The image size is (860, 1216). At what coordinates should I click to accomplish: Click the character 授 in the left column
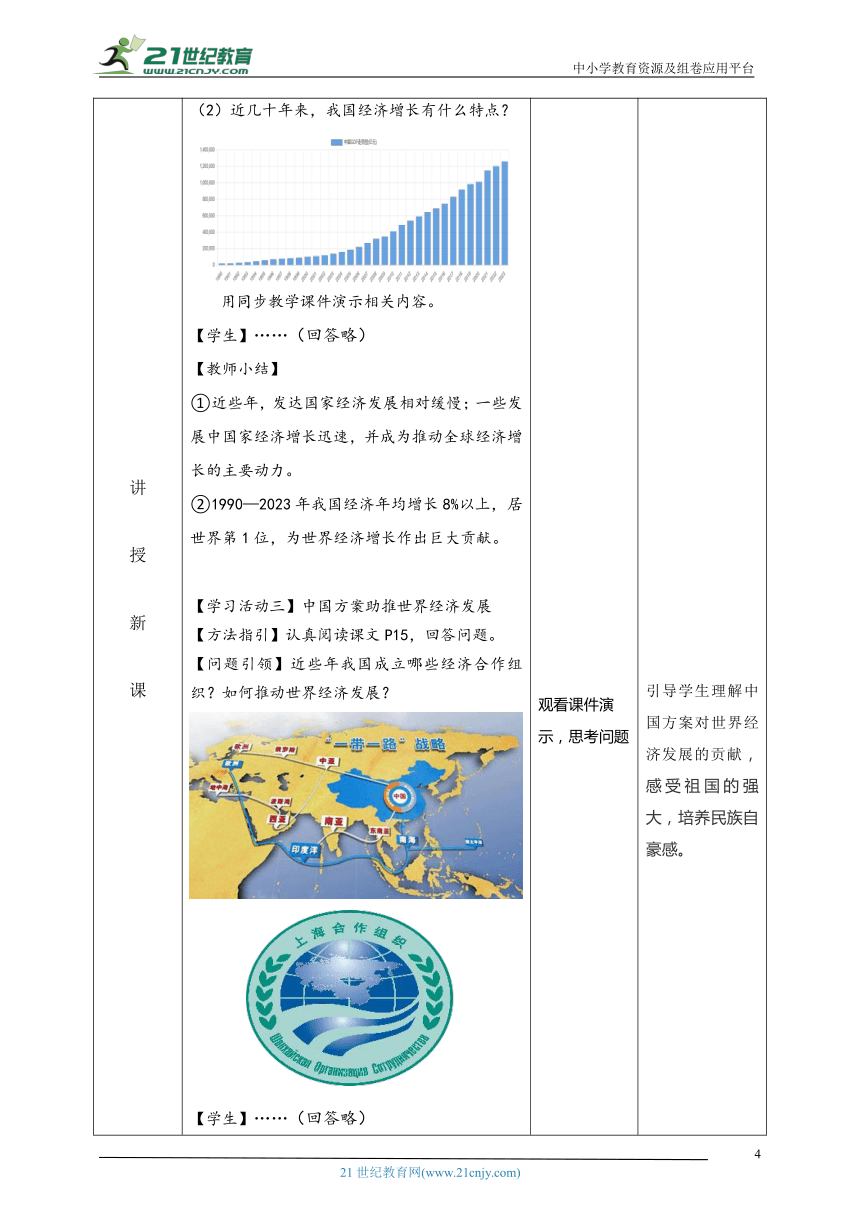pos(138,555)
